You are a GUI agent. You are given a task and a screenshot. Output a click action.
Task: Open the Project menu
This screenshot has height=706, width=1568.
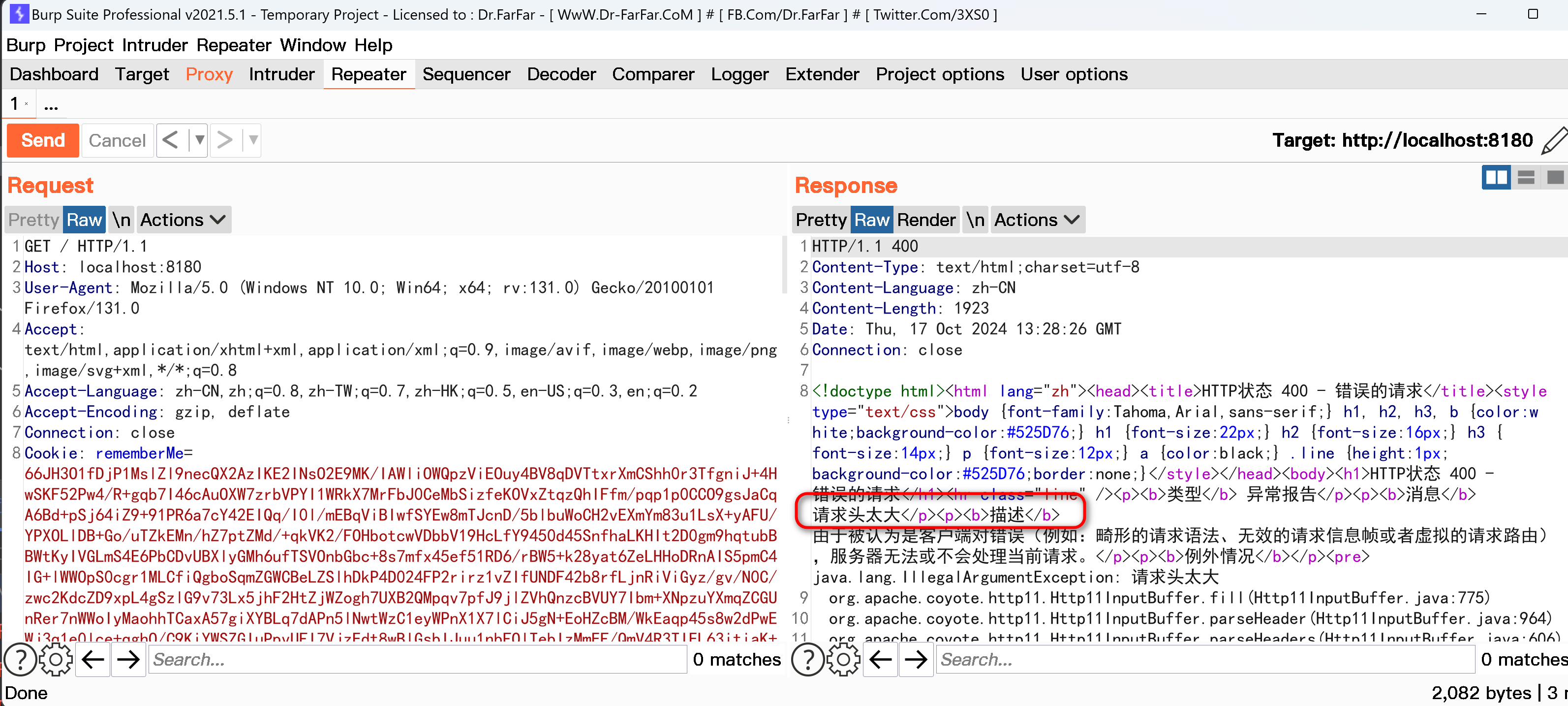click(83, 45)
